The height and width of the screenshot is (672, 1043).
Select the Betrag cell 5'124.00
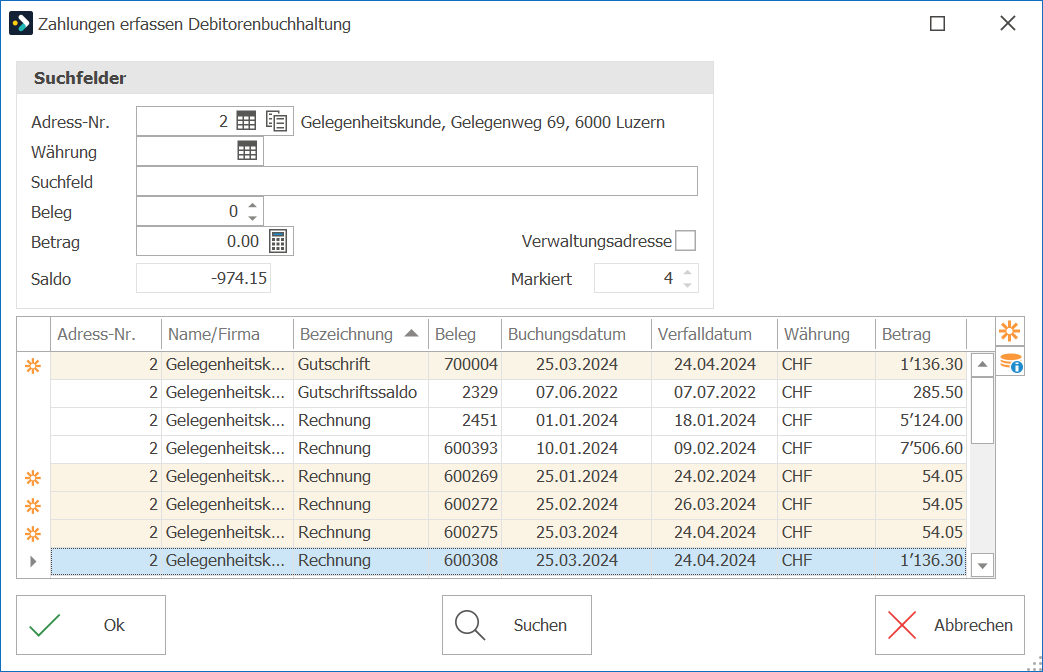coord(921,420)
